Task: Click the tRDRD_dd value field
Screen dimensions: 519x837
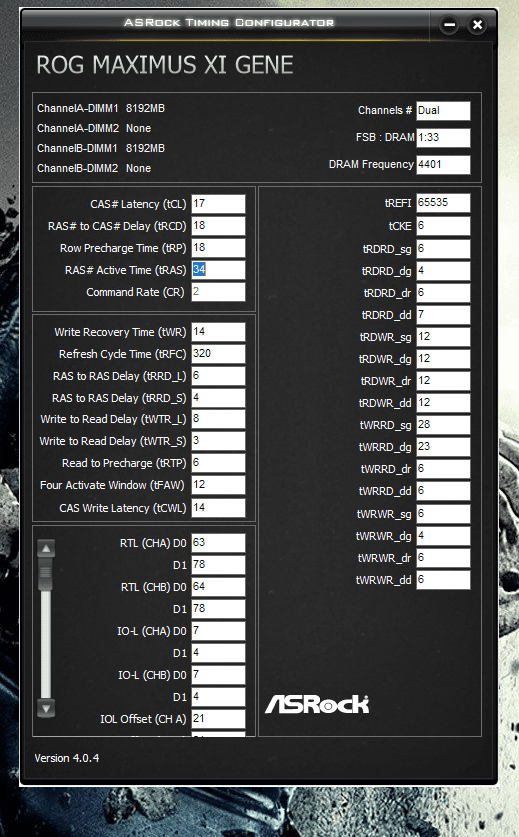Action: [443, 314]
